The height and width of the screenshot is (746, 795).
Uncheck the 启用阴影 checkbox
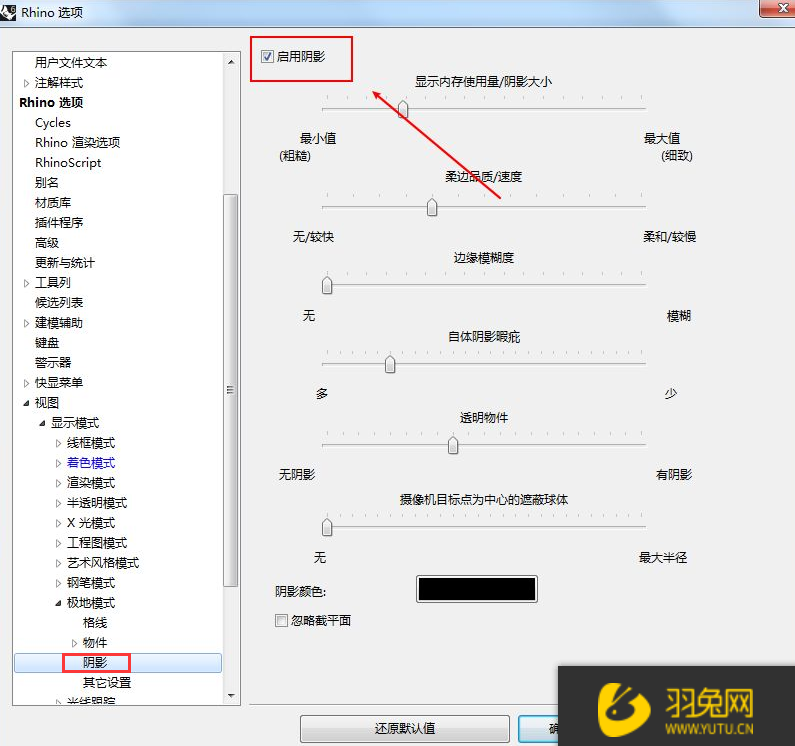click(x=267, y=56)
